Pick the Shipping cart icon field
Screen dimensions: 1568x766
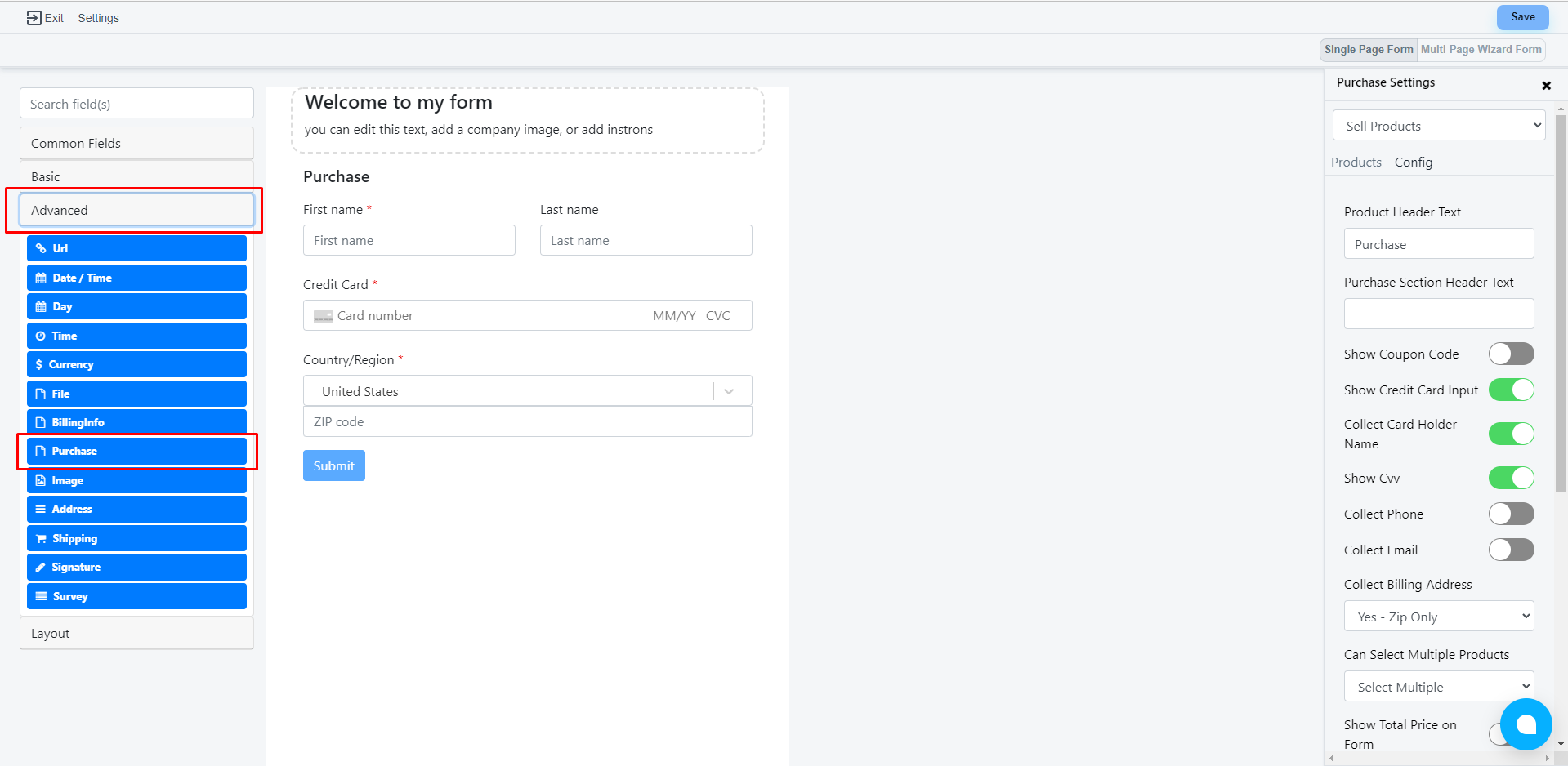coord(136,538)
